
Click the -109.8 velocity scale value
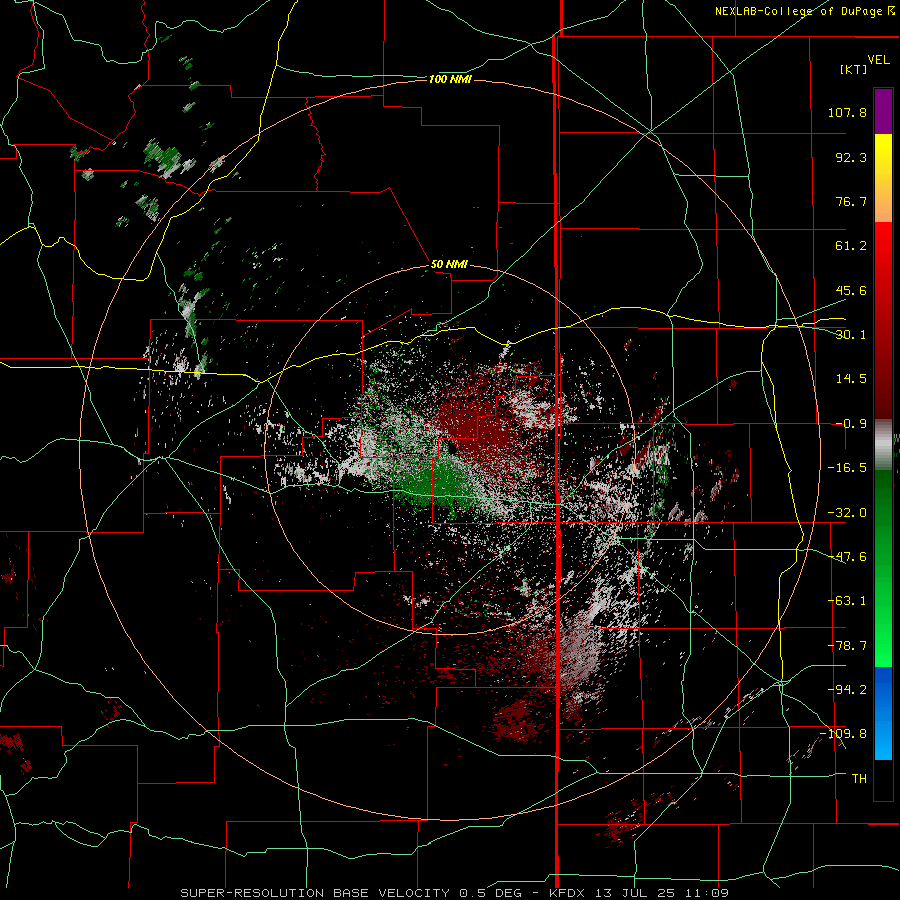(843, 734)
